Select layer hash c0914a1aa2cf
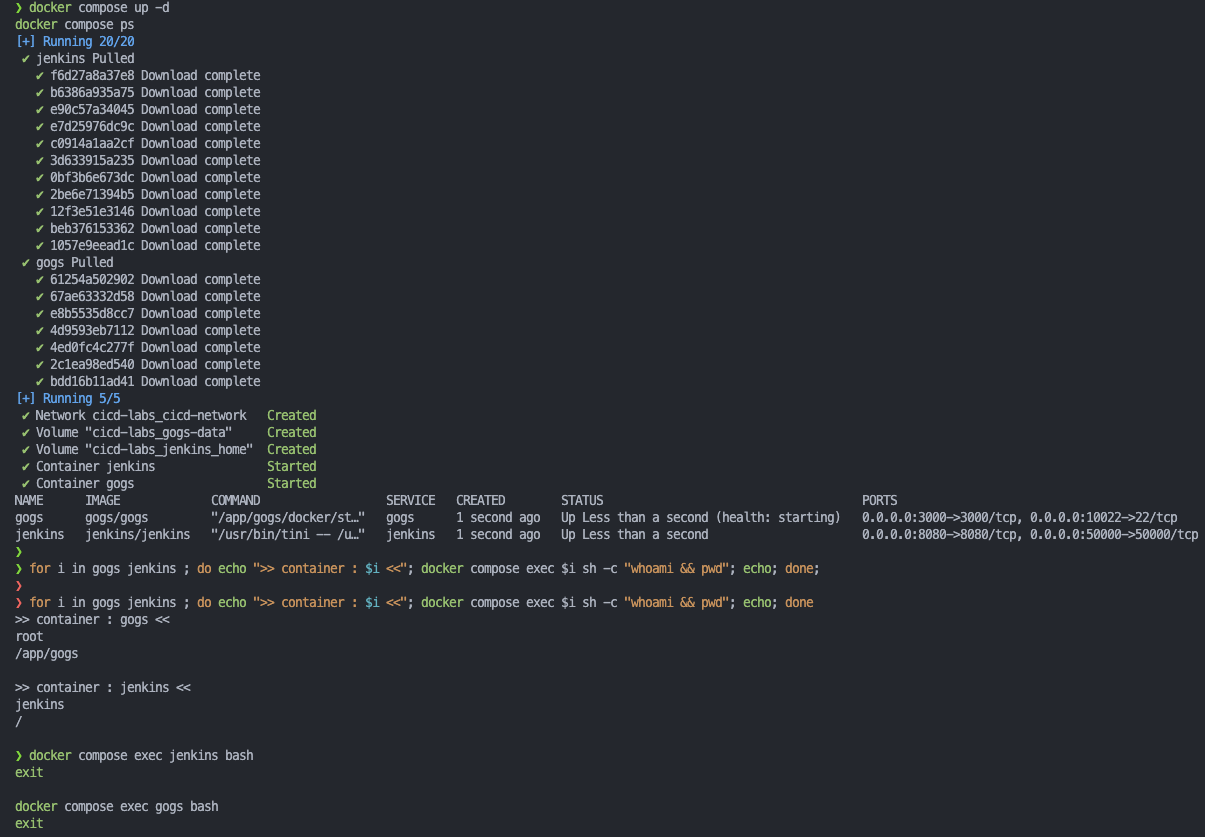 coord(92,144)
